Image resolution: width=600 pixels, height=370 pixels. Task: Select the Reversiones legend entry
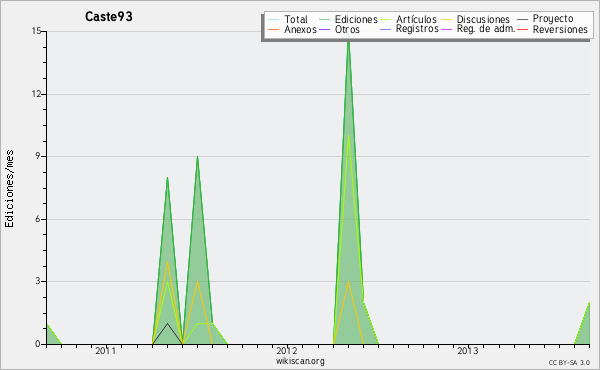[x=560, y=29]
